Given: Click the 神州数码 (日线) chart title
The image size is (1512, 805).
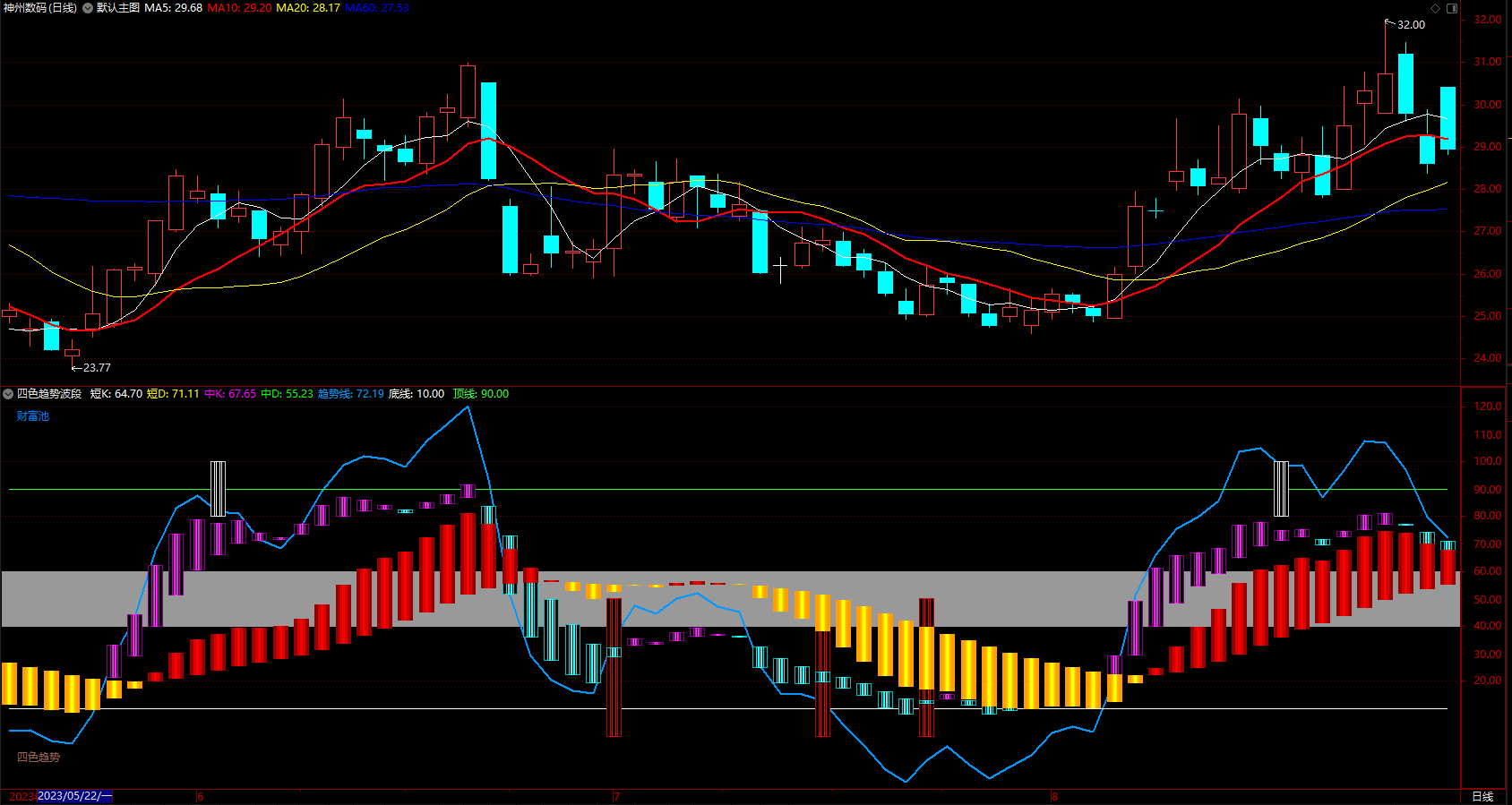Looking at the screenshot, I should coord(40,8).
